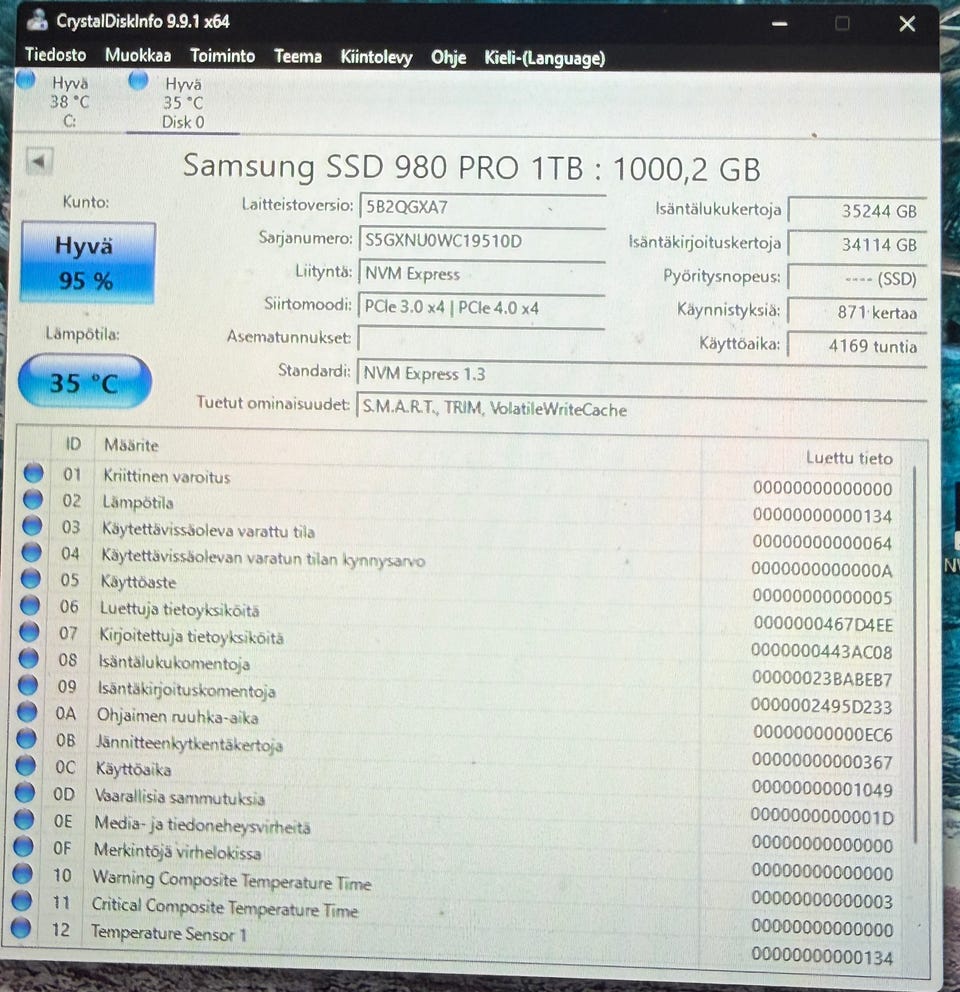Click raw value 0000002495D233
The width and height of the screenshot is (960, 992).
(x=821, y=706)
